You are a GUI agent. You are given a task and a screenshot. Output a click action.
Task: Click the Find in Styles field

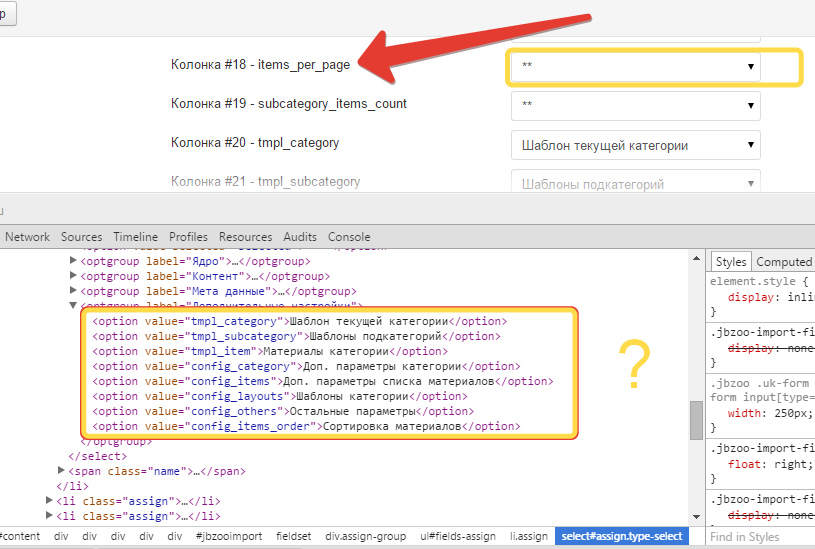758,537
